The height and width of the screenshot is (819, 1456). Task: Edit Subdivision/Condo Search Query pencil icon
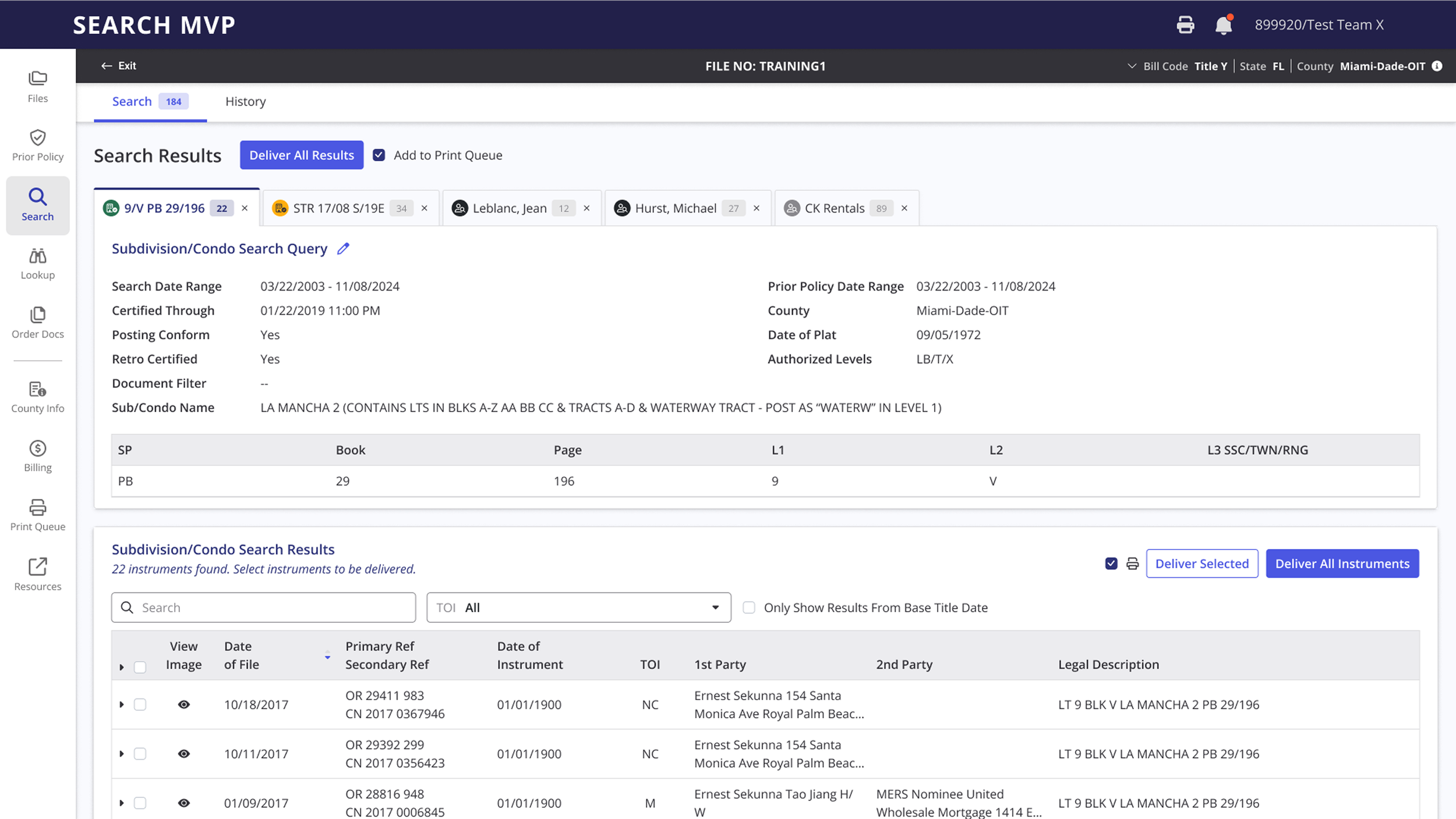coord(343,249)
